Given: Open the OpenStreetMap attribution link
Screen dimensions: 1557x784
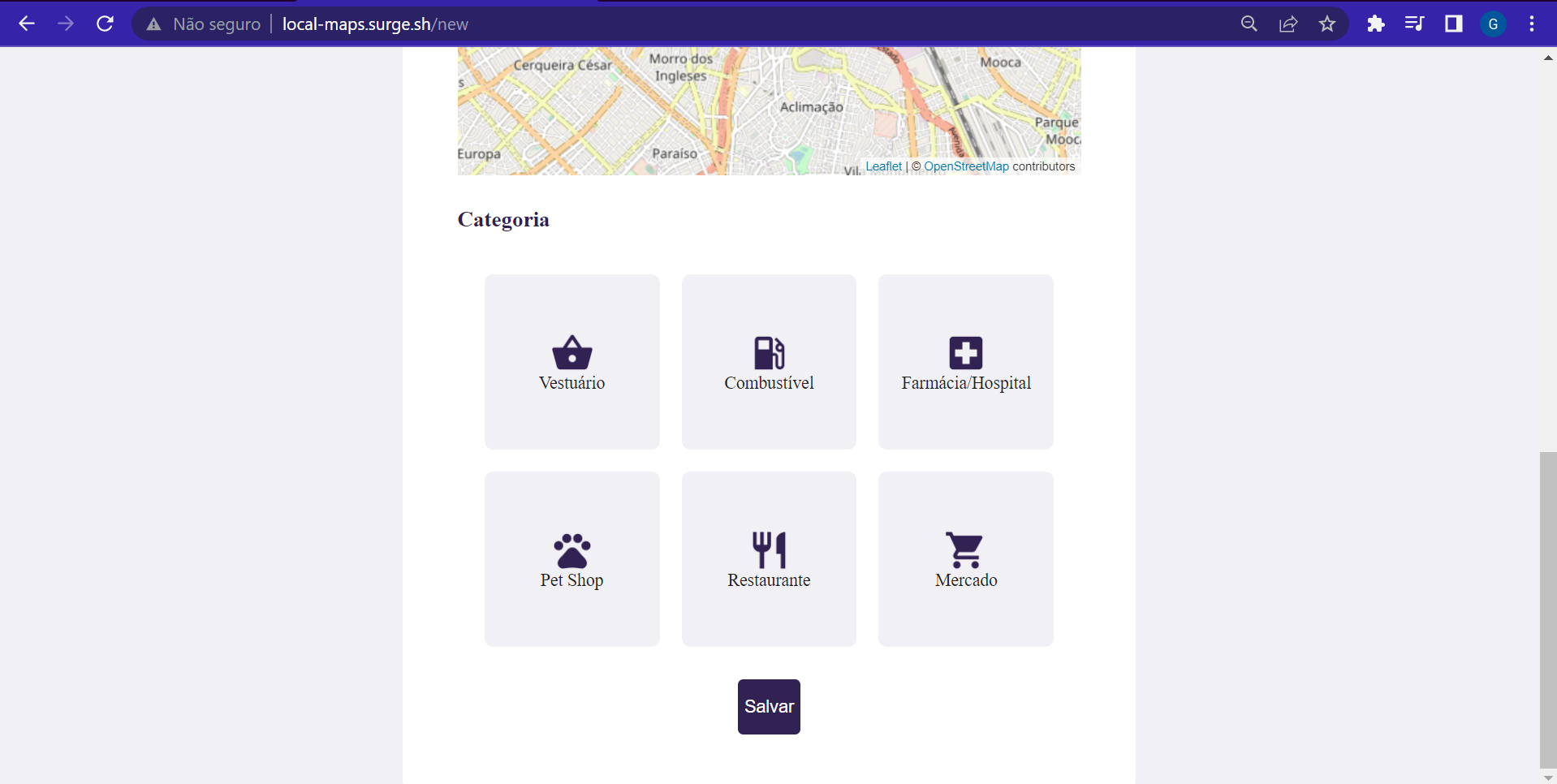Looking at the screenshot, I should pyautogui.click(x=966, y=166).
